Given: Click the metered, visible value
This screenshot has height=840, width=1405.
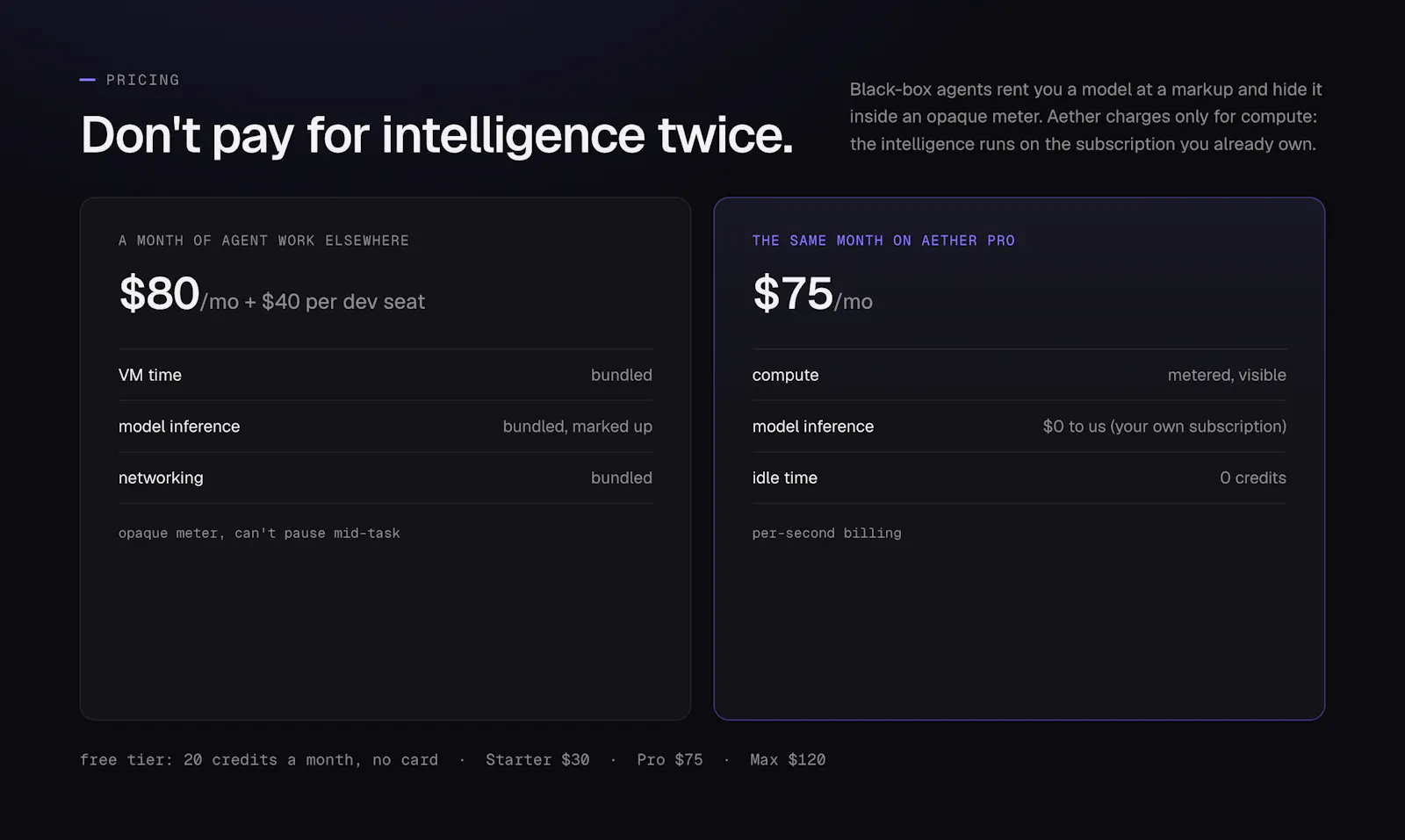Looking at the screenshot, I should click(x=1227, y=375).
